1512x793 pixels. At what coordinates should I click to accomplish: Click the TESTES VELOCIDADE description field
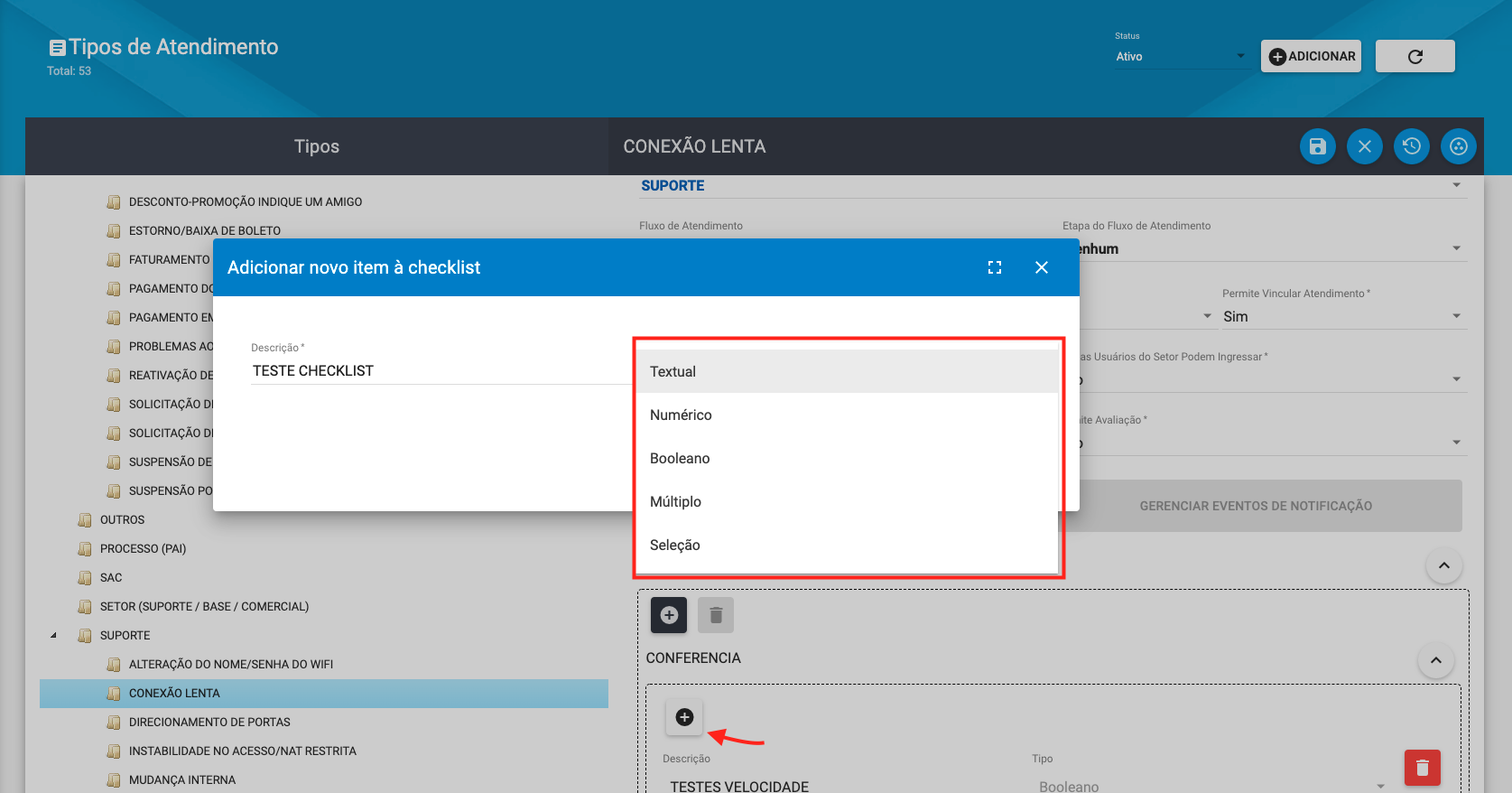[839, 786]
